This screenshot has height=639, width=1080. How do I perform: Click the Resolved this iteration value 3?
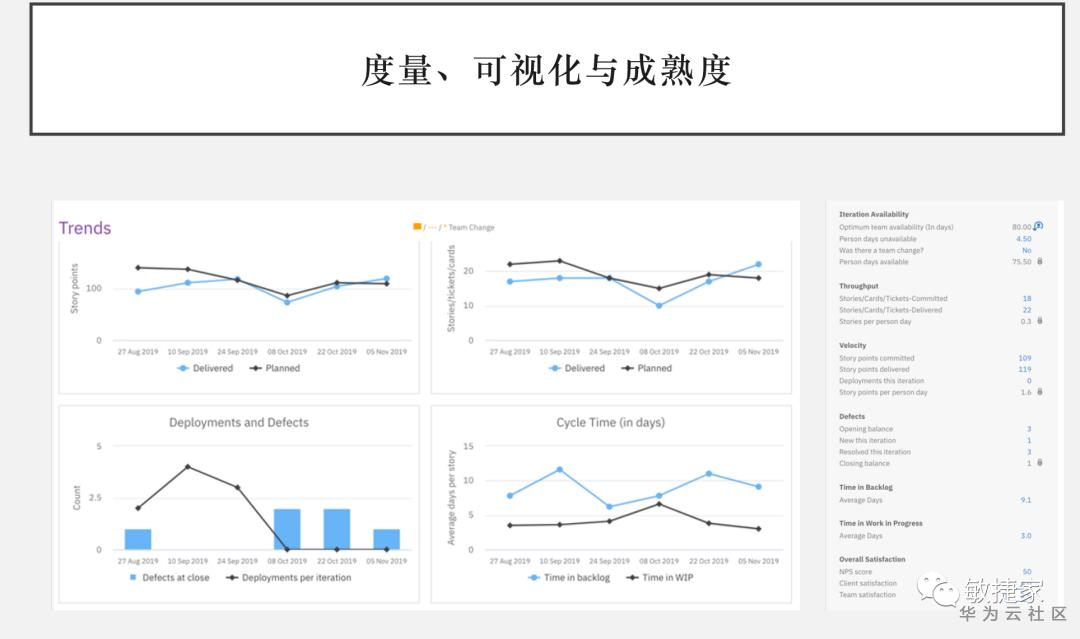coord(1029,452)
